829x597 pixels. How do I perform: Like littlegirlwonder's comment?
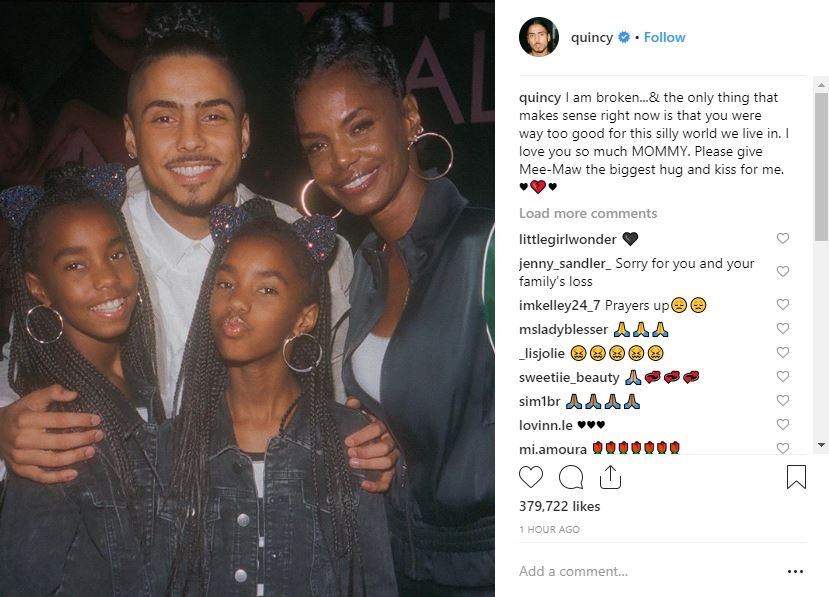[x=782, y=238]
